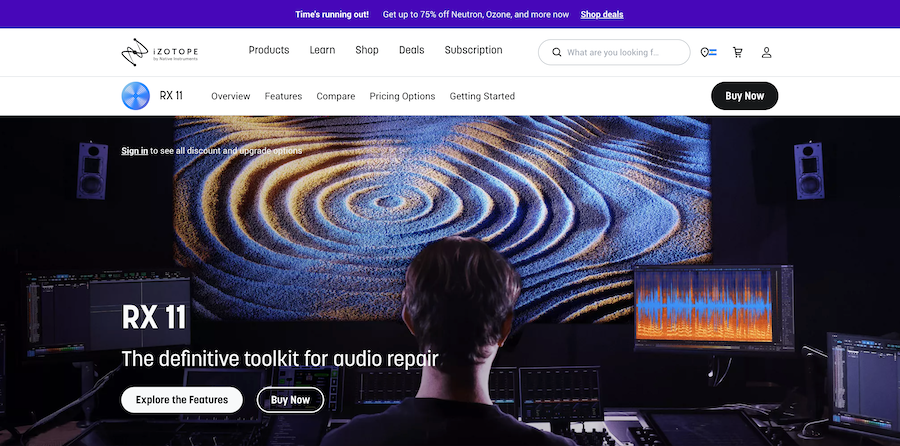The height and width of the screenshot is (446, 900).
Task: Click the black Buy Now button in subnav
Action: tap(744, 96)
